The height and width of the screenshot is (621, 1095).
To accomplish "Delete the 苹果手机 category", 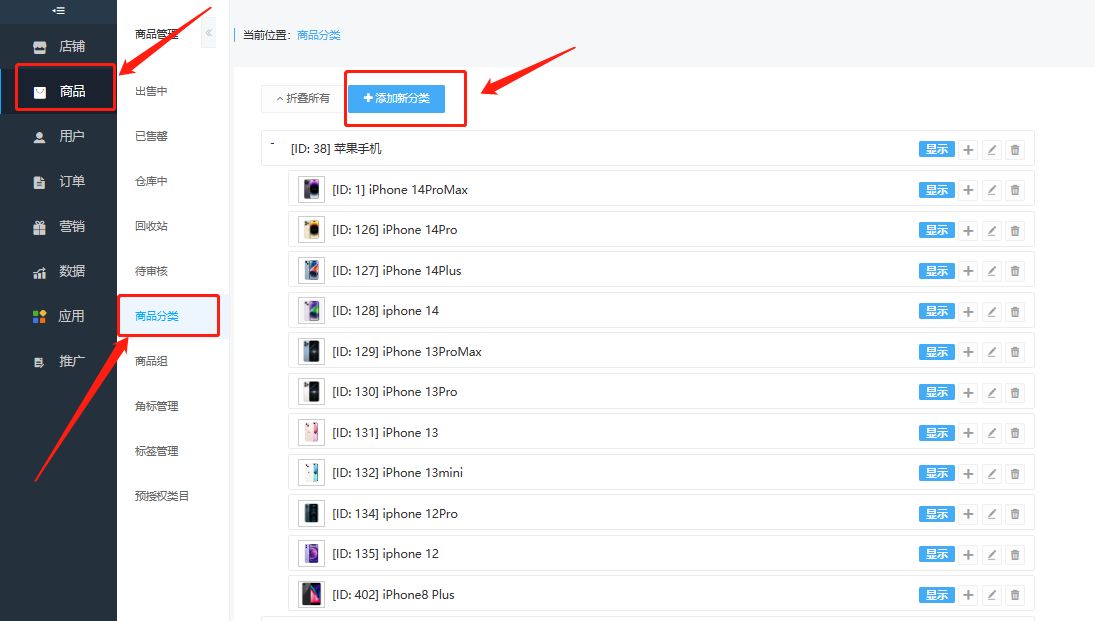I will pyautogui.click(x=1015, y=149).
